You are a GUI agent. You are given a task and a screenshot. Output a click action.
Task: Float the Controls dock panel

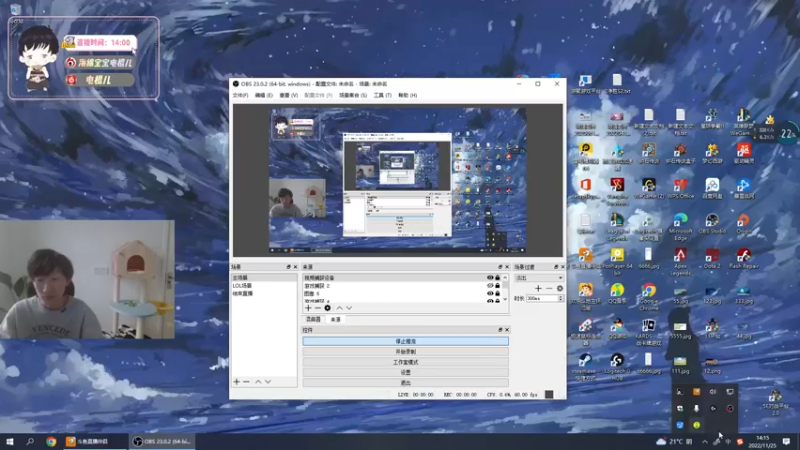(x=500, y=330)
